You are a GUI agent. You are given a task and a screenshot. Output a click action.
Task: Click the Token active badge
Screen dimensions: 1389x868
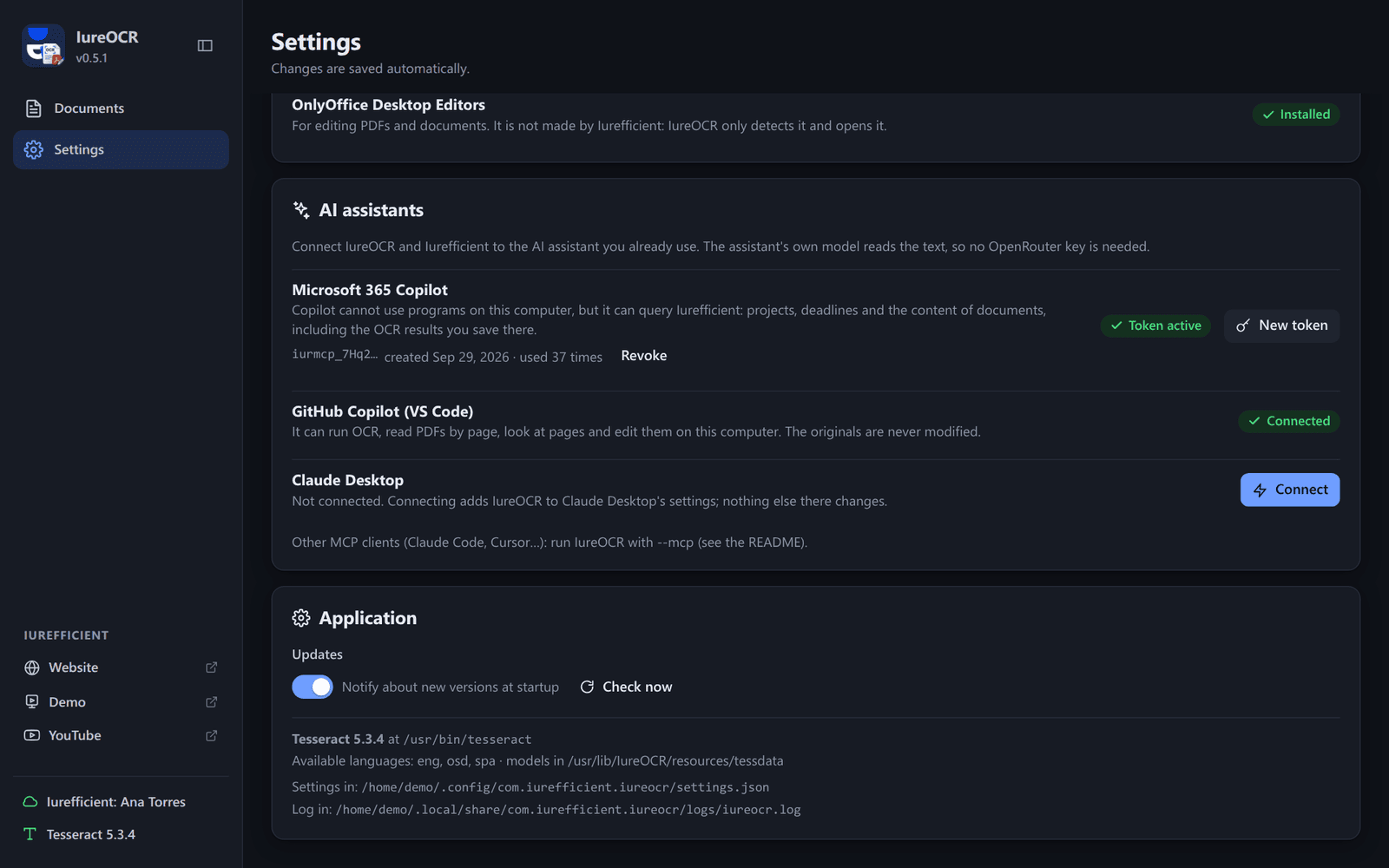[x=1155, y=325]
